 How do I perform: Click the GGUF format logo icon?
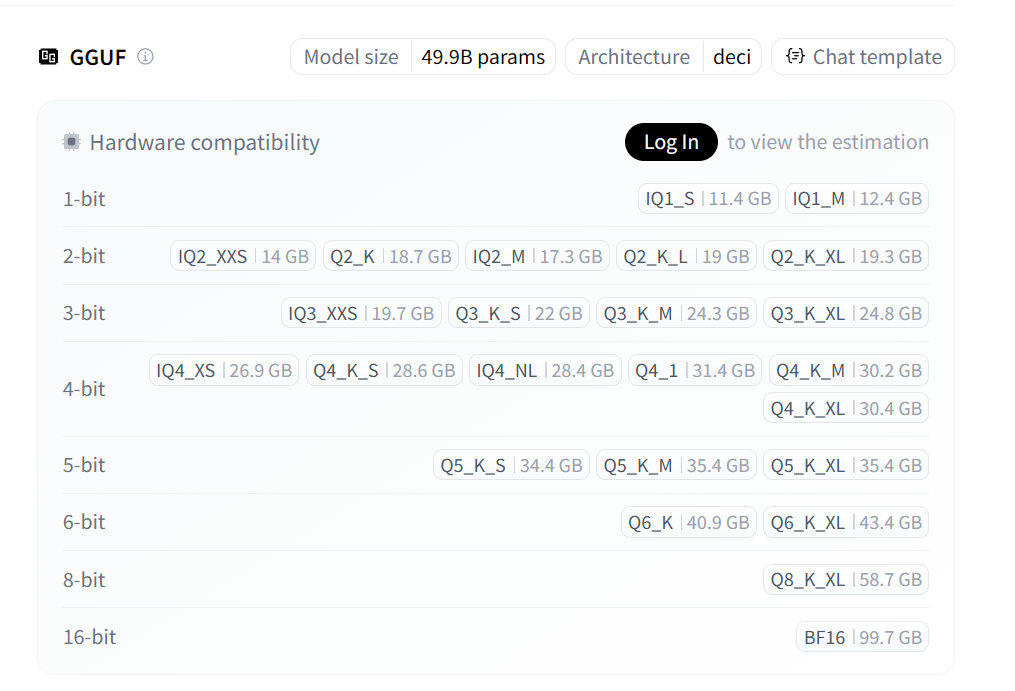[x=48, y=57]
